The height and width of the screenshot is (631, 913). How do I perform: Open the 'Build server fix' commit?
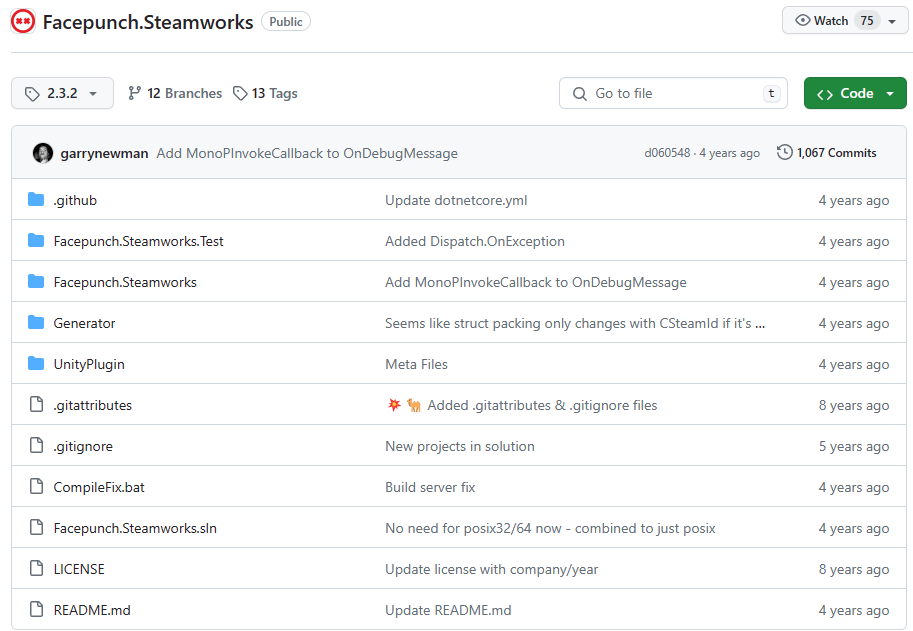(x=430, y=487)
